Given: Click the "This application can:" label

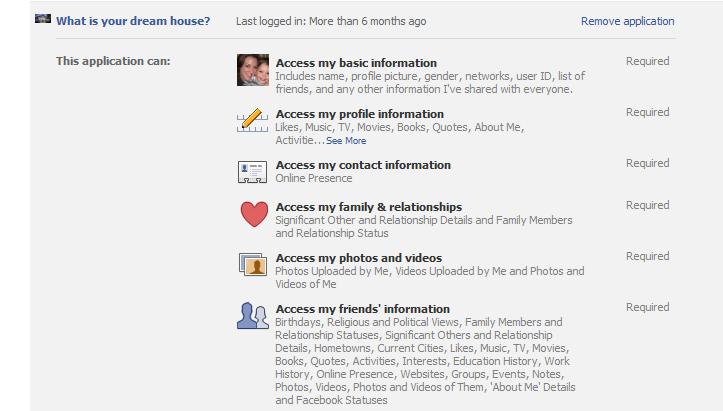Looking at the screenshot, I should (113, 62).
